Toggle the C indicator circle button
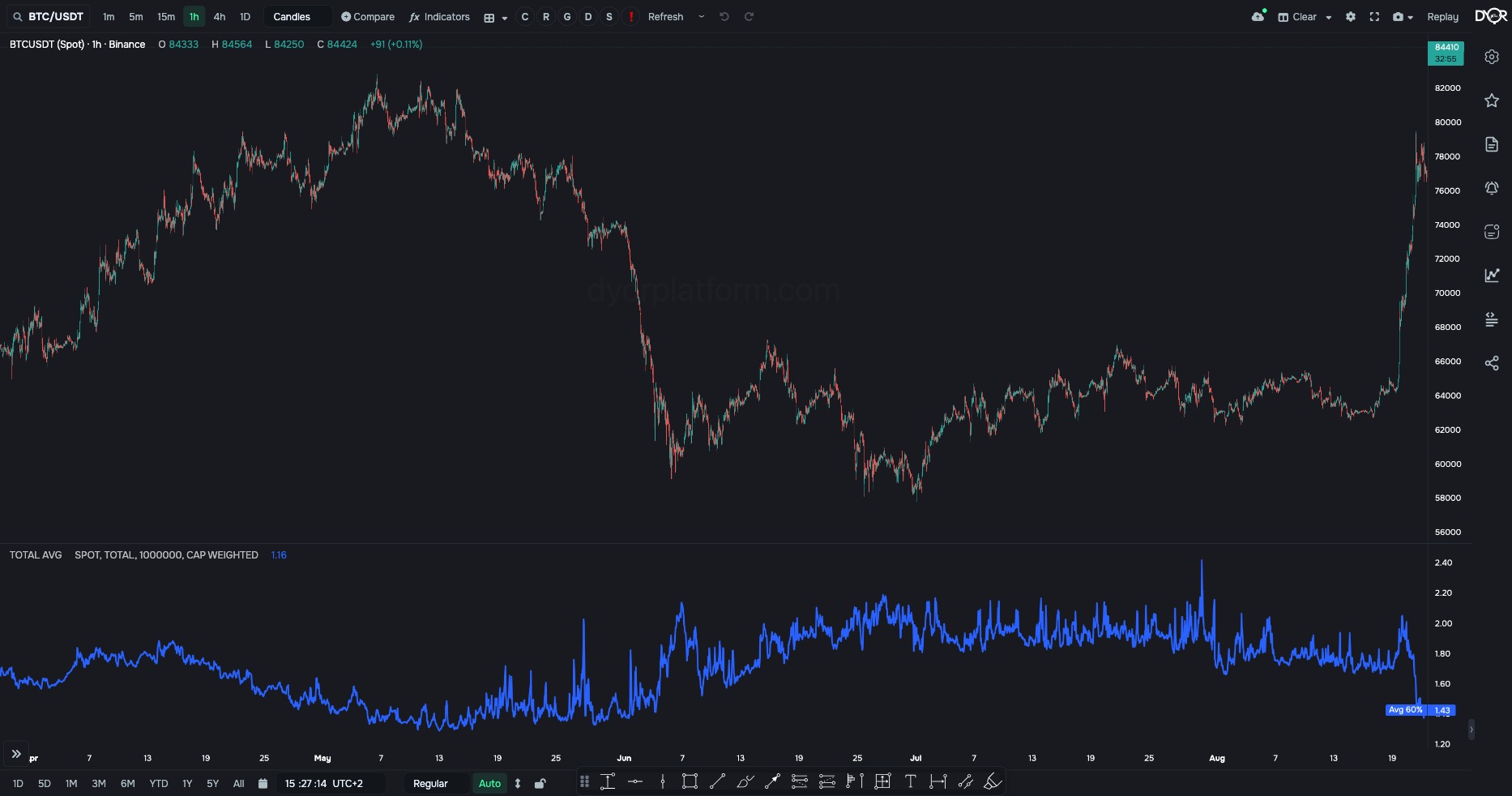Screen dimensions: 1512x796 click(525, 16)
